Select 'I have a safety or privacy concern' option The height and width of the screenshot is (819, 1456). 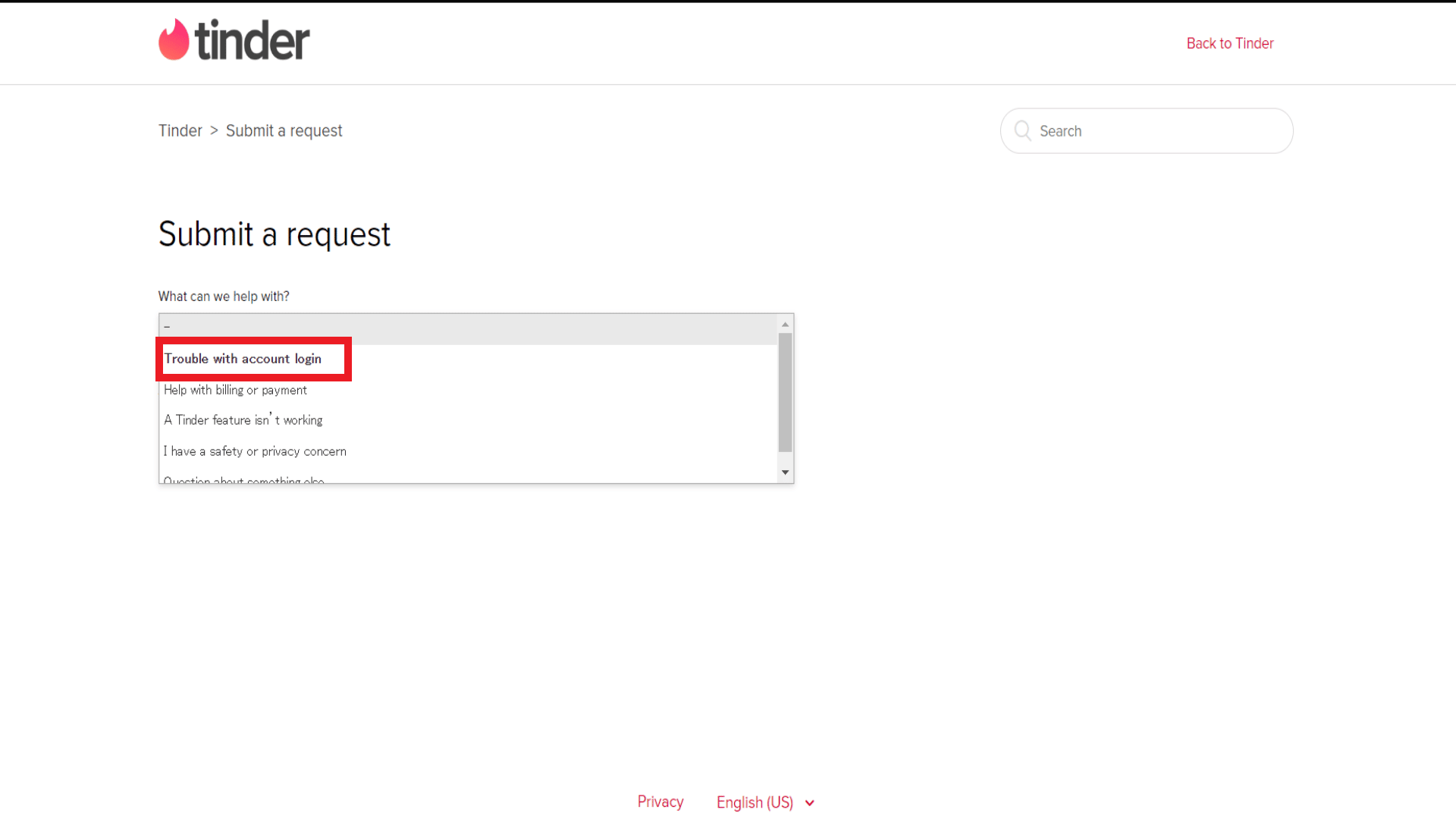pos(254,451)
